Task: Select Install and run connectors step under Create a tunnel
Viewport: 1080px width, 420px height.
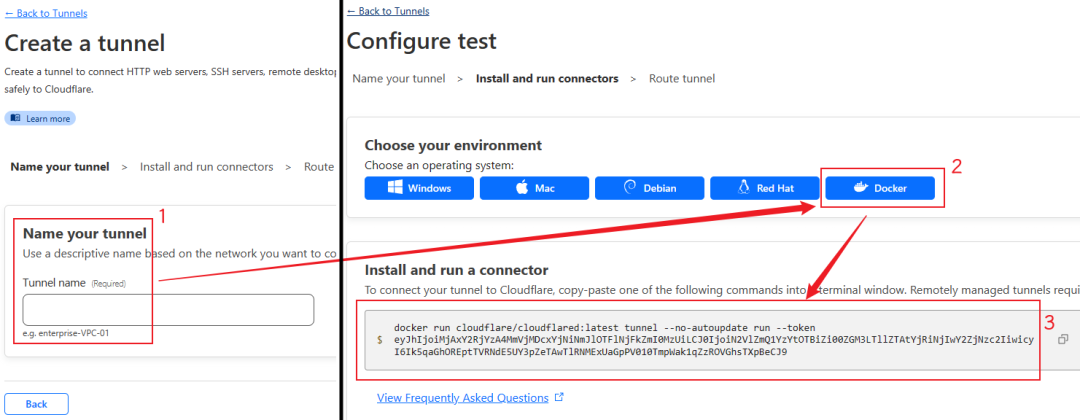Action: [206, 167]
